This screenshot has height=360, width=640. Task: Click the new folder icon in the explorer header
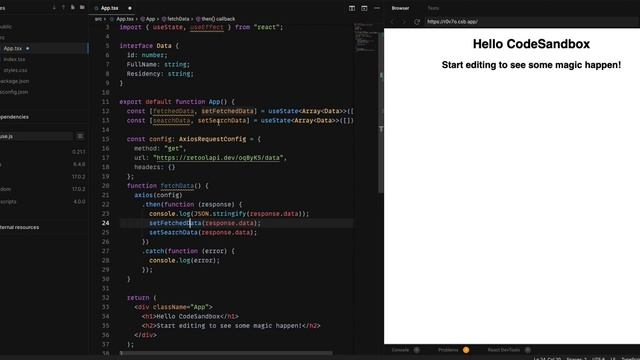click(82, 7)
